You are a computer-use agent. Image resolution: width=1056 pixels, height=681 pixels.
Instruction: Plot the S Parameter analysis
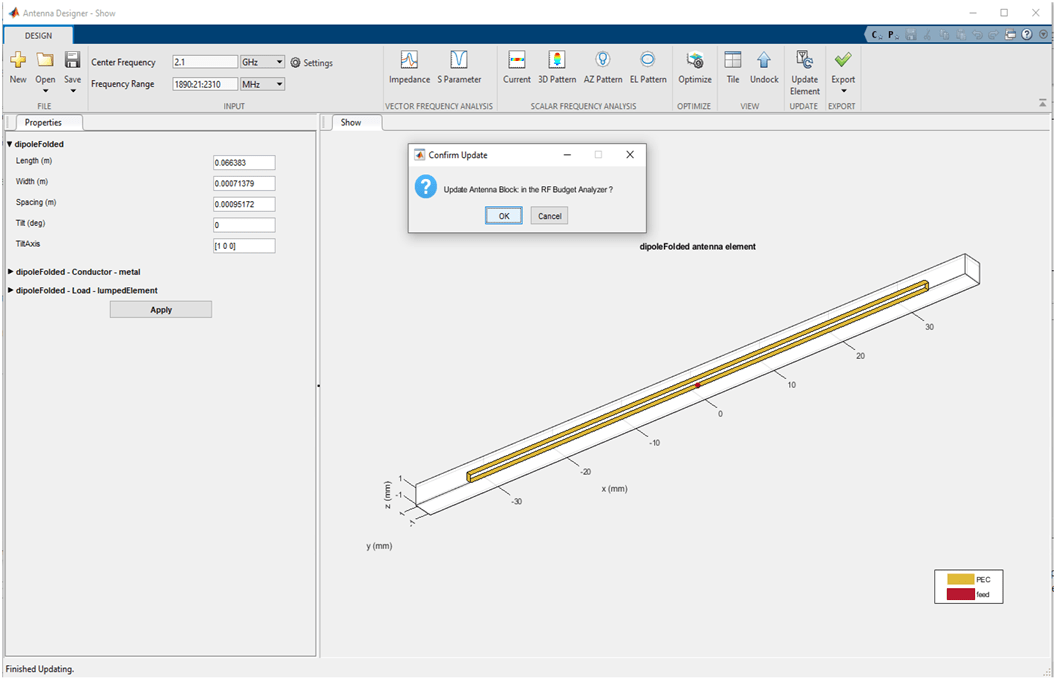(x=459, y=67)
